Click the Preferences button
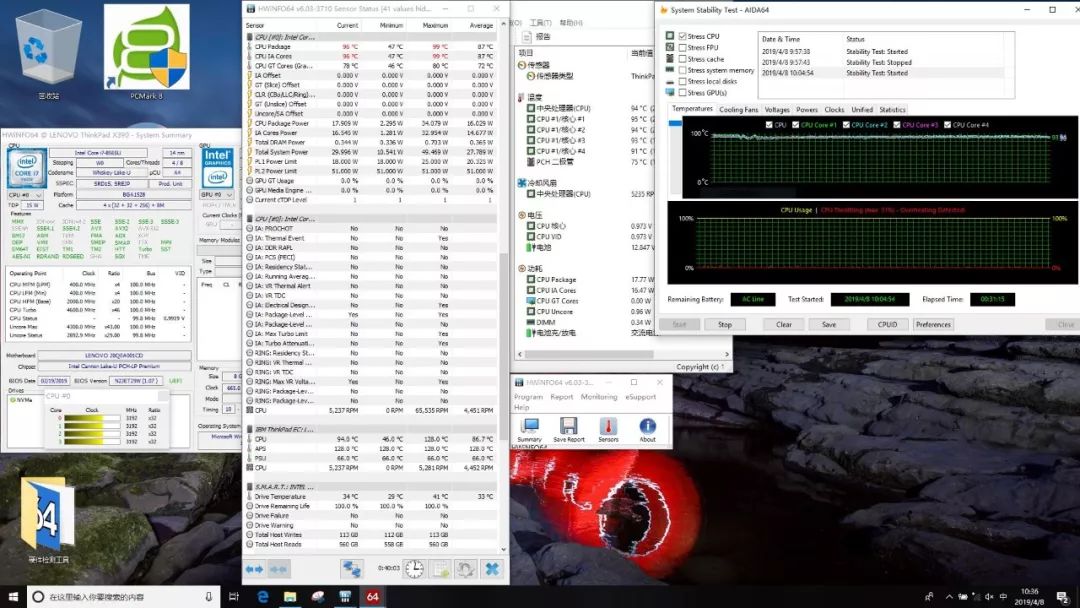 point(933,324)
